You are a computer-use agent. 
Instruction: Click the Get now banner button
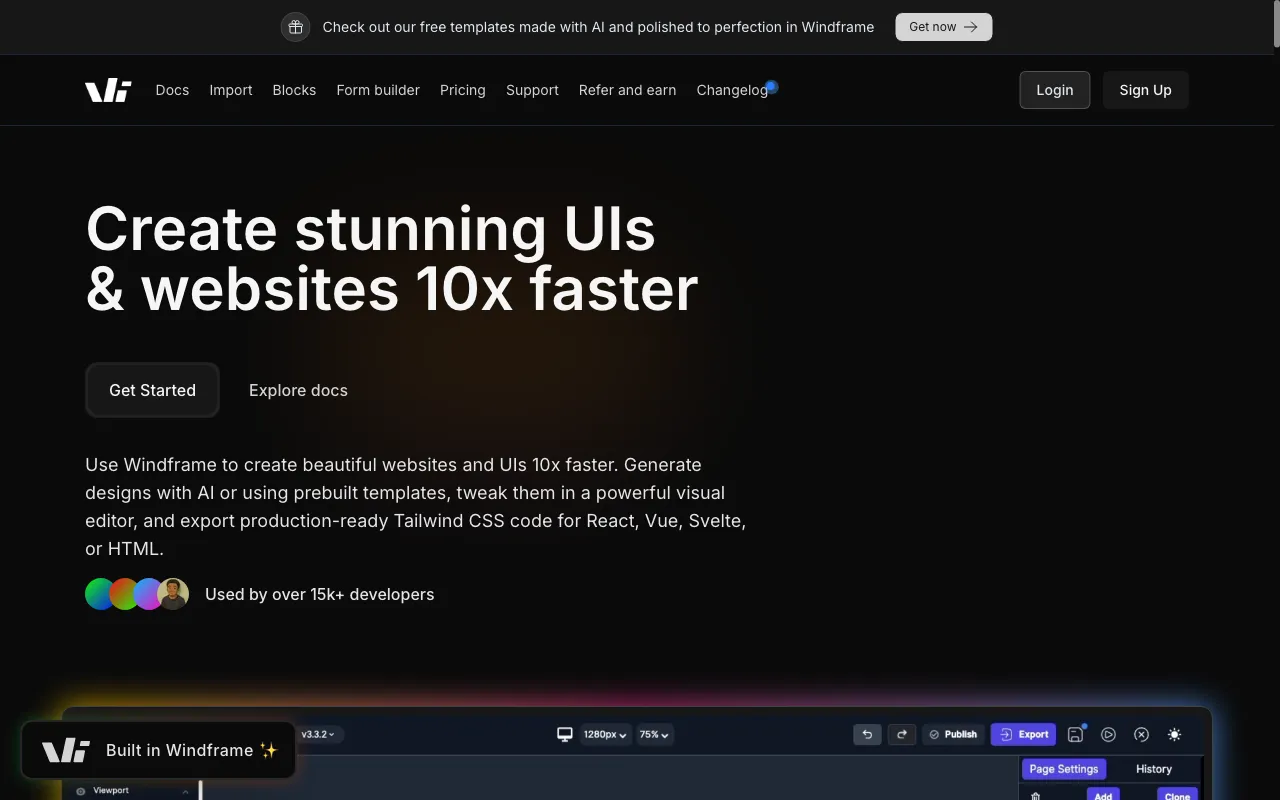[943, 27]
